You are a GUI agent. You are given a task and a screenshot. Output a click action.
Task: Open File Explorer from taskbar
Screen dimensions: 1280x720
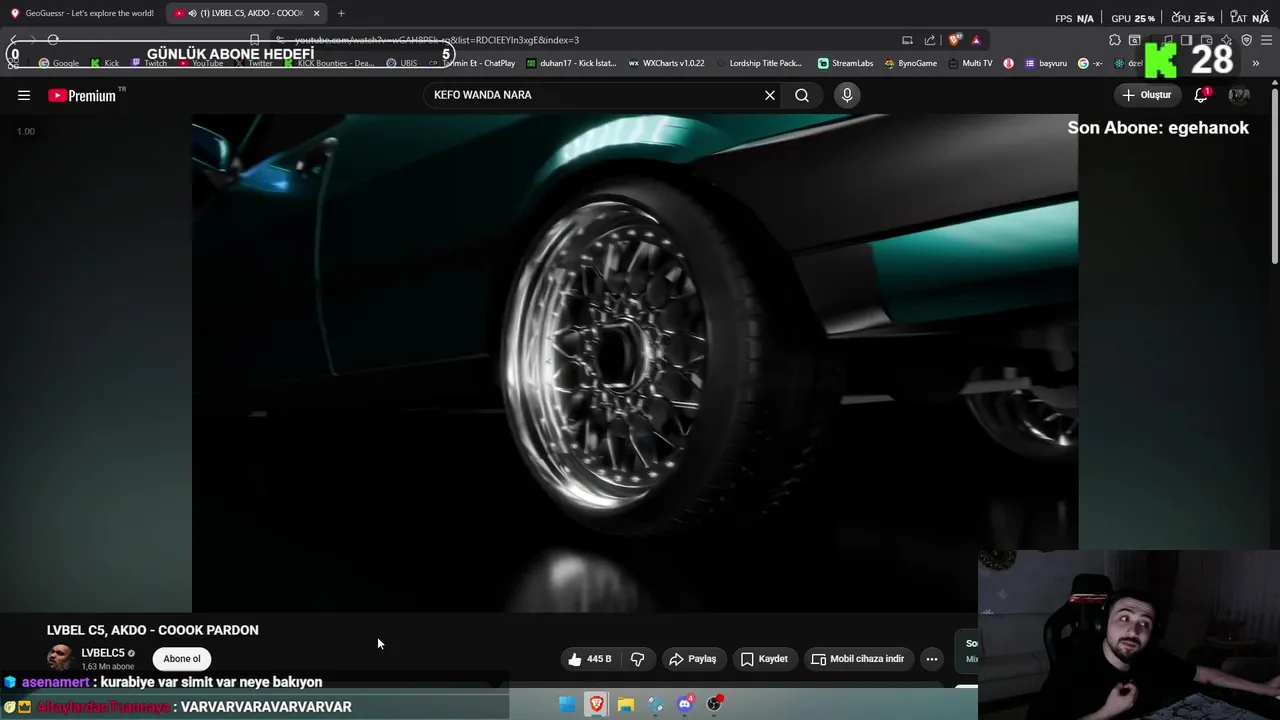626,704
